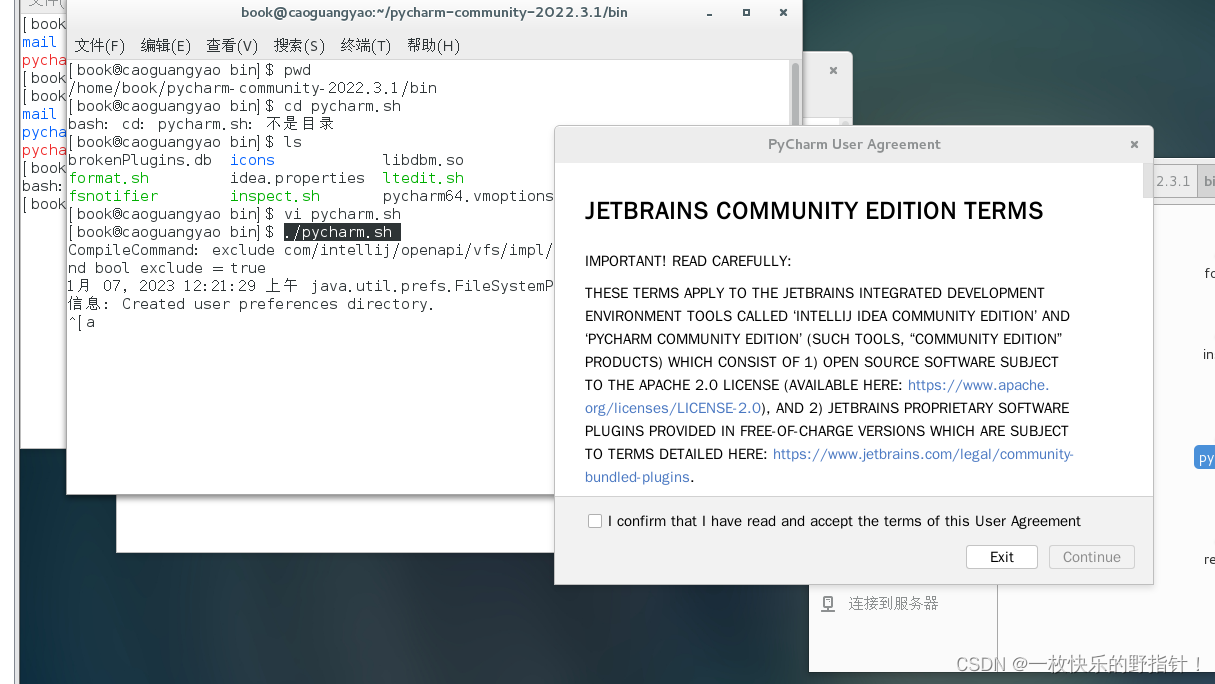Viewport: 1215px width, 684px height.
Task: Click 'pycharm64.vmoptions' in terminal listing
Action: (468, 196)
